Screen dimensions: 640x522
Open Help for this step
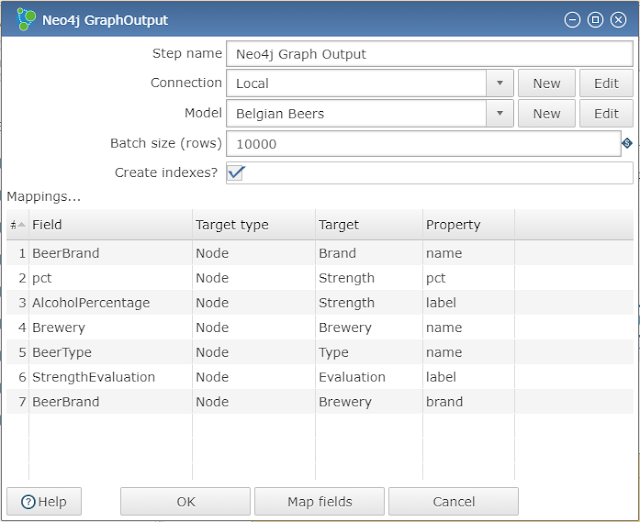click(x=44, y=502)
